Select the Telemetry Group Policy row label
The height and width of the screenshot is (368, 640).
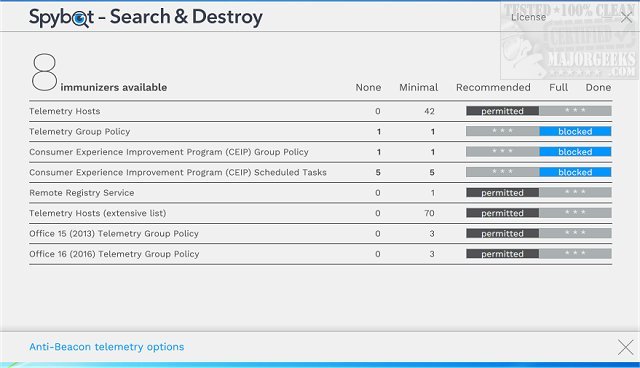tap(80, 131)
